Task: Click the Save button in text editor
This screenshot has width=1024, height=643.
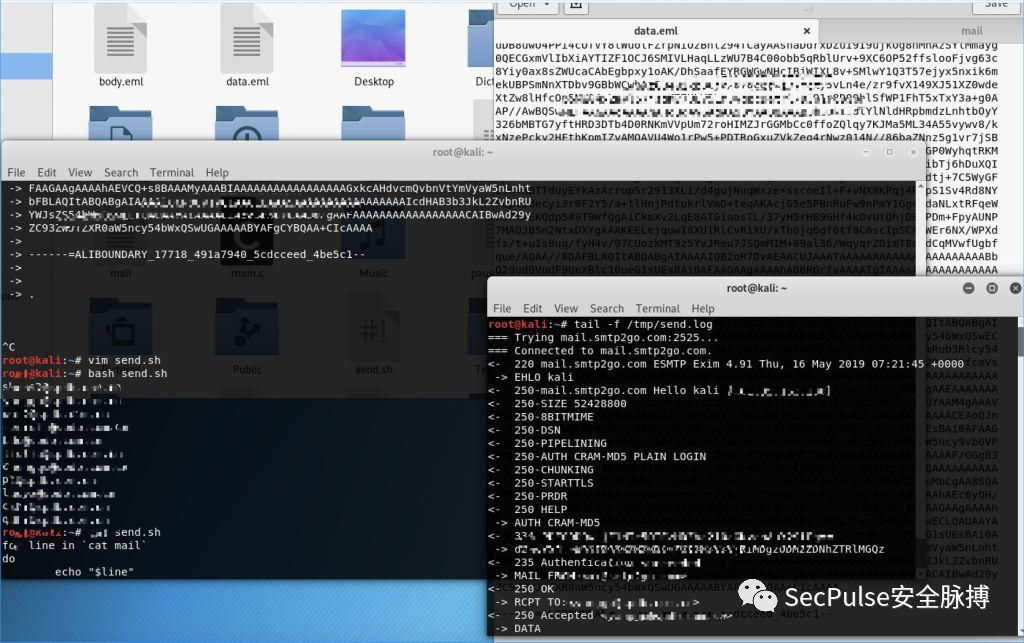Action: pos(996,5)
